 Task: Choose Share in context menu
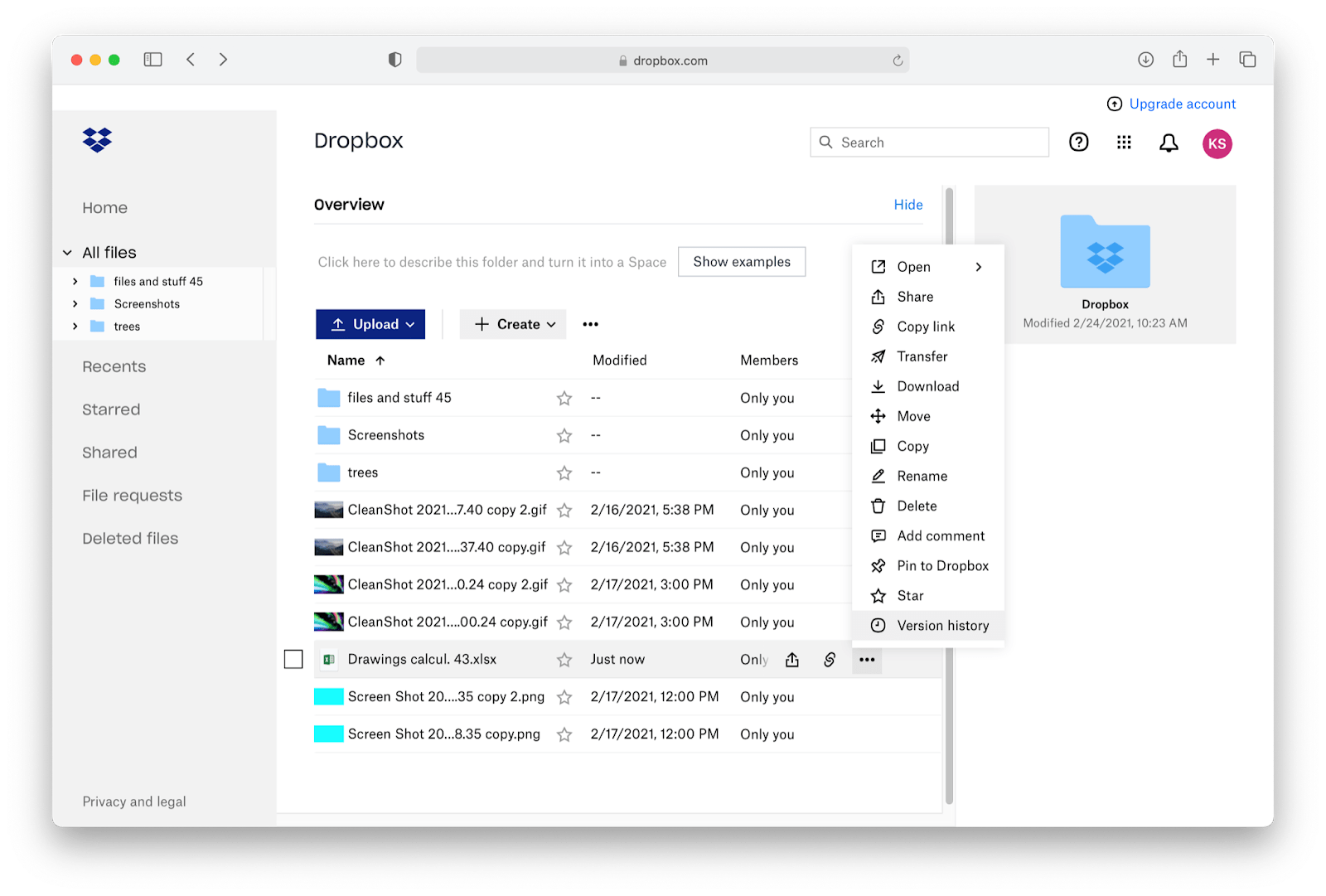[x=927, y=297]
